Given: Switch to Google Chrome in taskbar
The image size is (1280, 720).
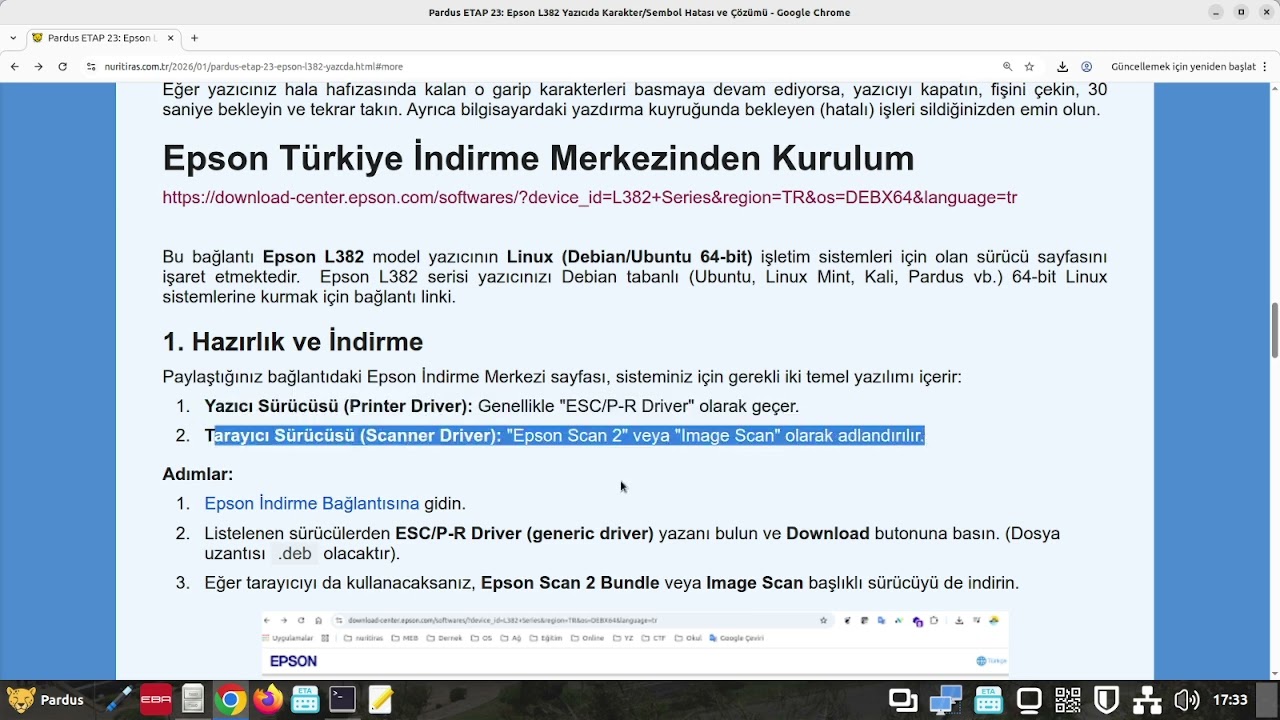Looking at the screenshot, I should coord(230,699).
